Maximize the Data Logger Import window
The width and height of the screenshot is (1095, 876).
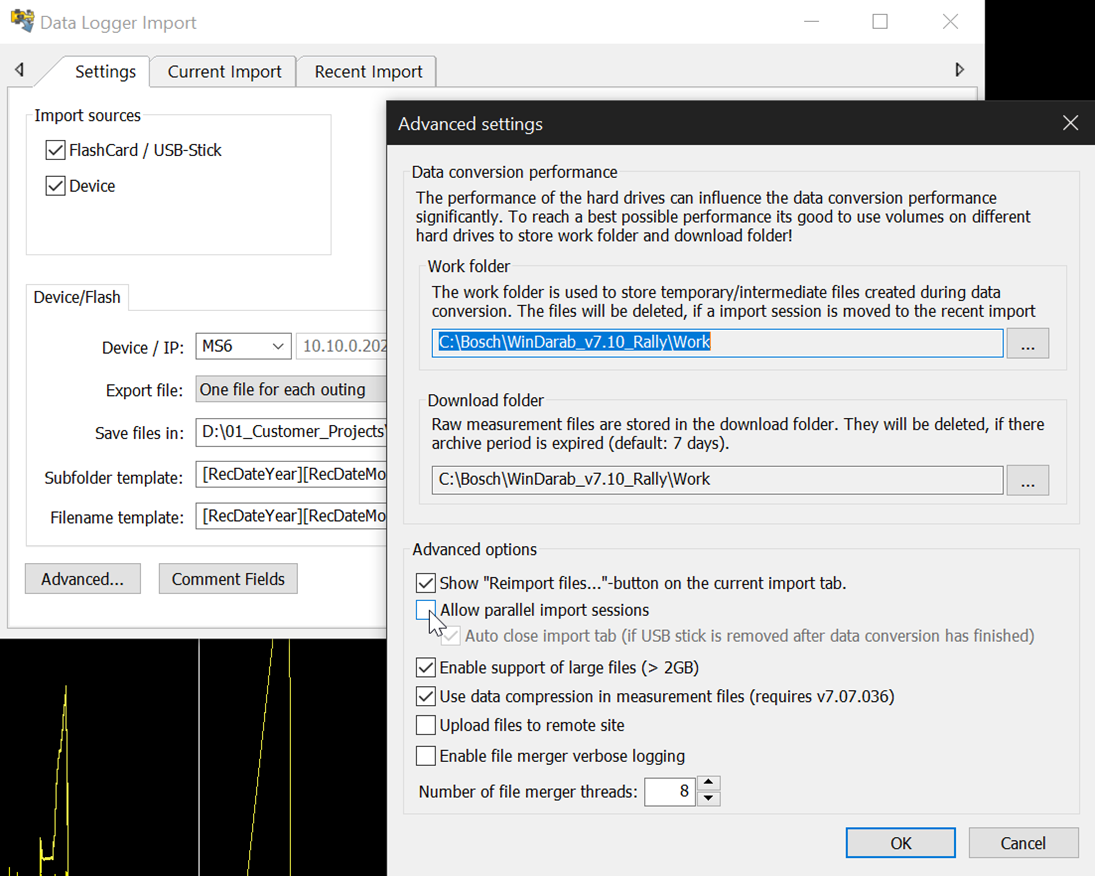pyautogui.click(x=880, y=22)
